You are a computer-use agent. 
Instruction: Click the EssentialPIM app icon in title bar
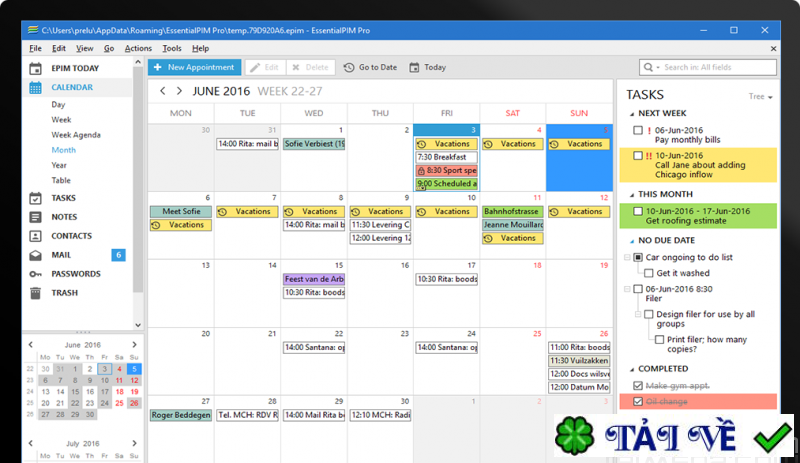coord(33,30)
